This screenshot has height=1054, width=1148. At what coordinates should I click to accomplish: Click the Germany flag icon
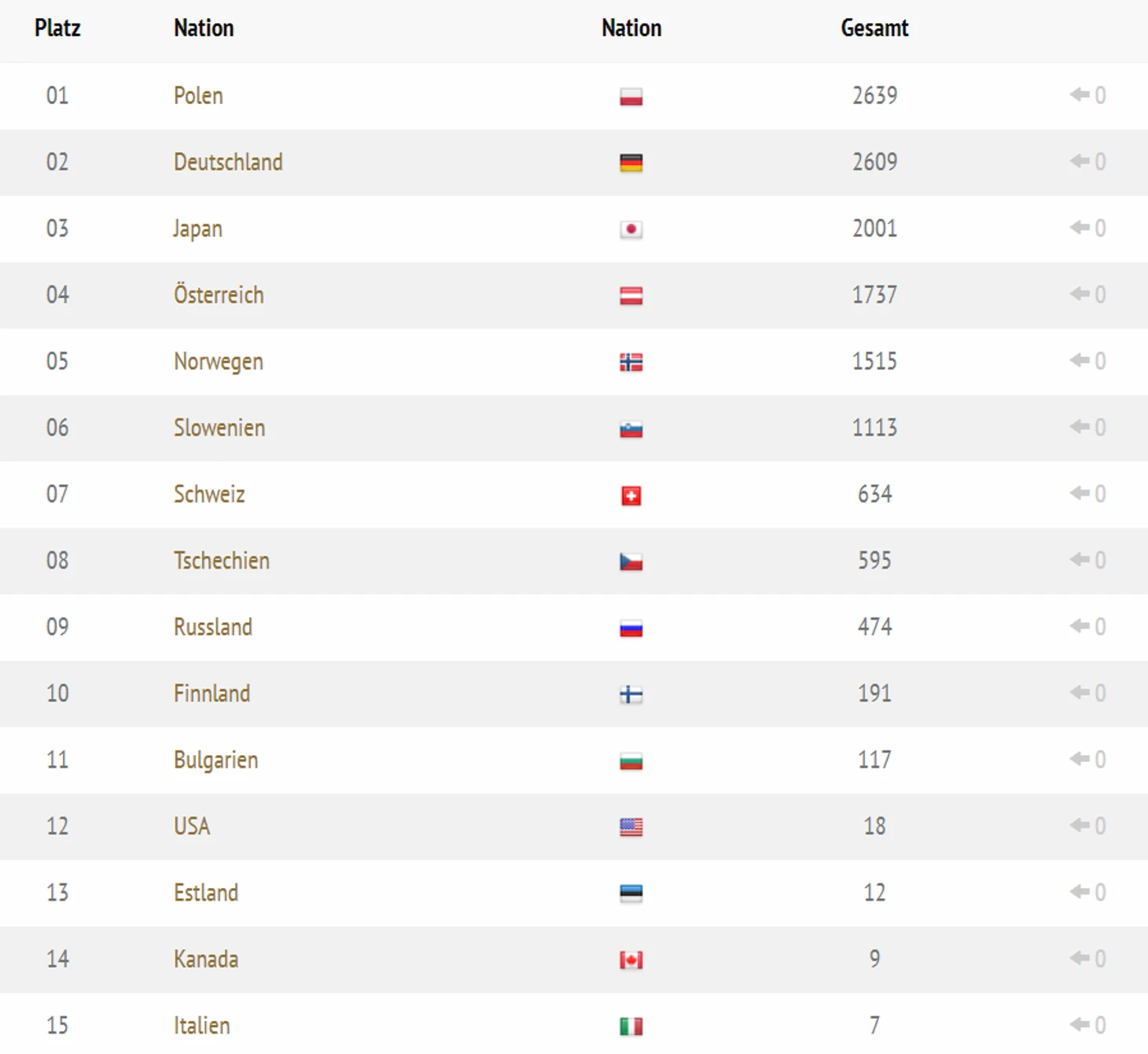pos(631,163)
